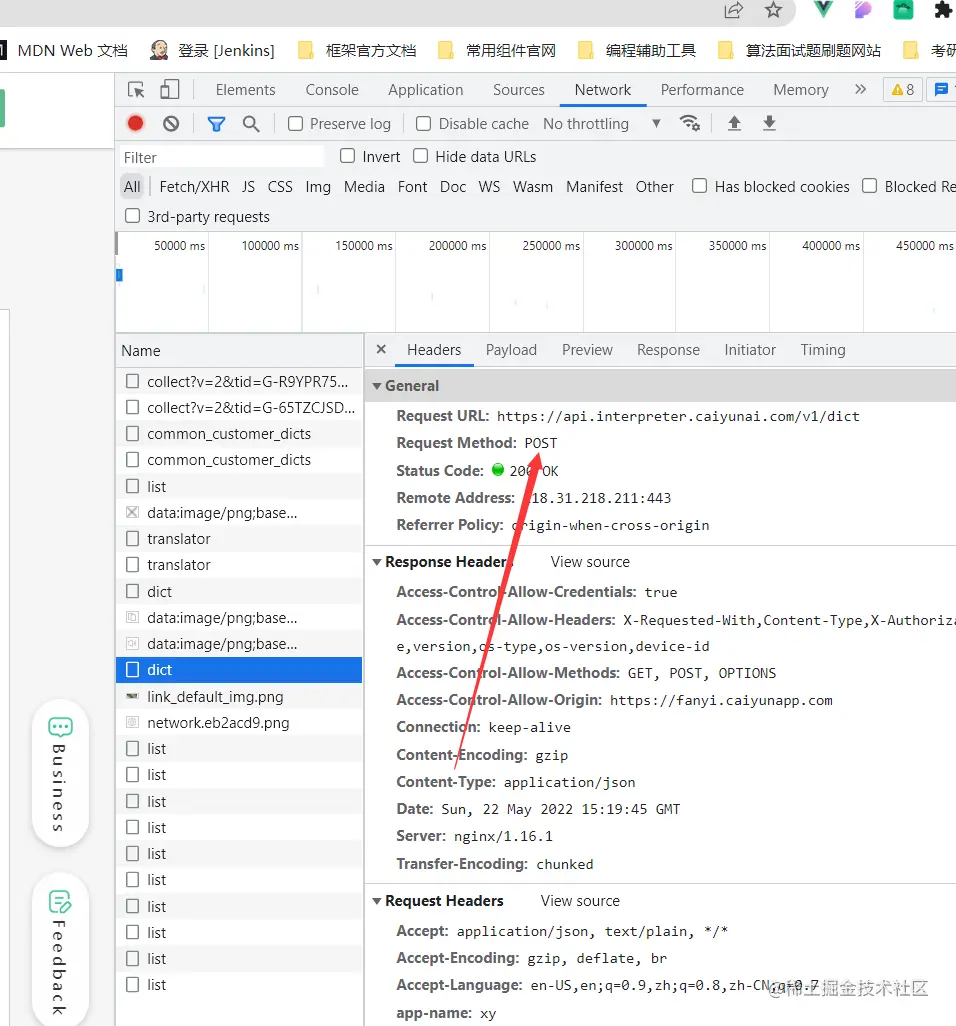956x1026 pixels.
Task: Check the Invert filter option
Action: [x=347, y=156]
